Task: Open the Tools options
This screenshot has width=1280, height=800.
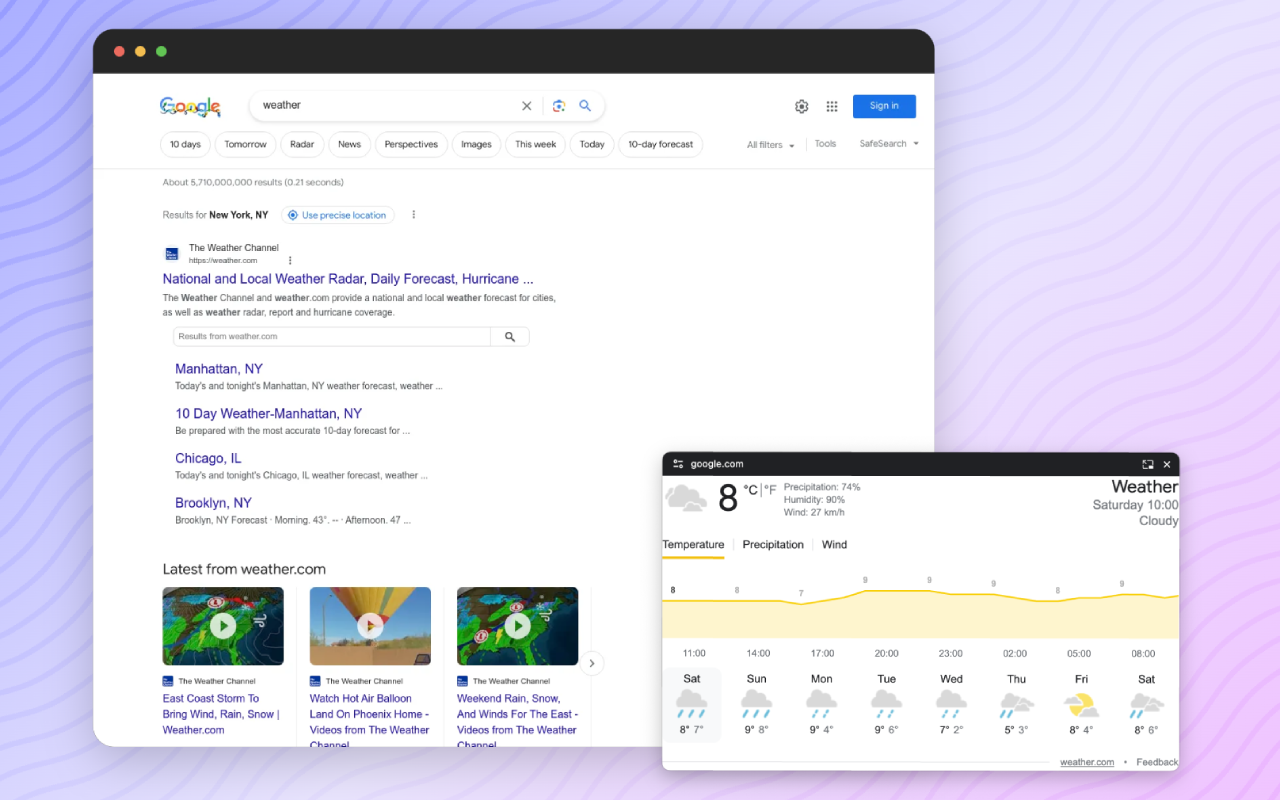Action: (x=825, y=144)
